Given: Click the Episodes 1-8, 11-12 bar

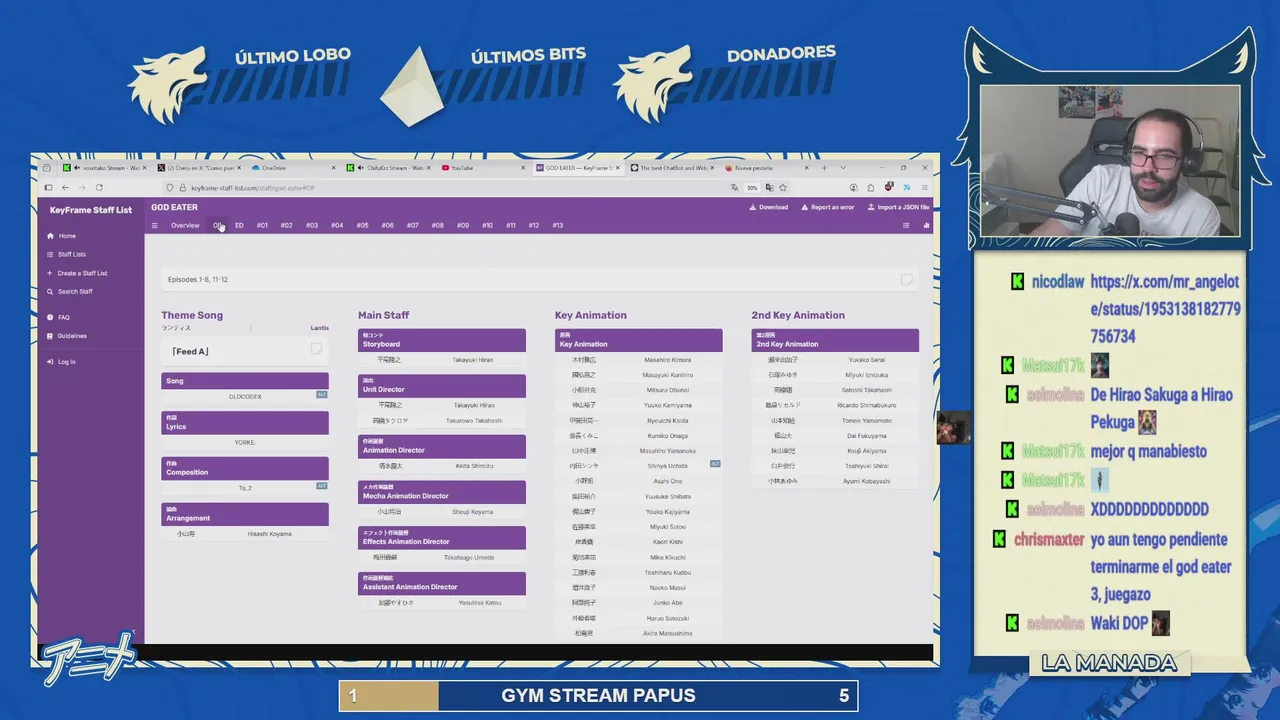Looking at the screenshot, I should point(540,280).
